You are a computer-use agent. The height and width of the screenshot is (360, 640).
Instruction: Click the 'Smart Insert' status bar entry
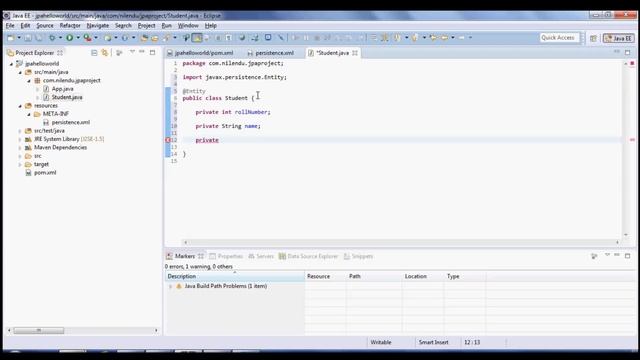tap(433, 342)
